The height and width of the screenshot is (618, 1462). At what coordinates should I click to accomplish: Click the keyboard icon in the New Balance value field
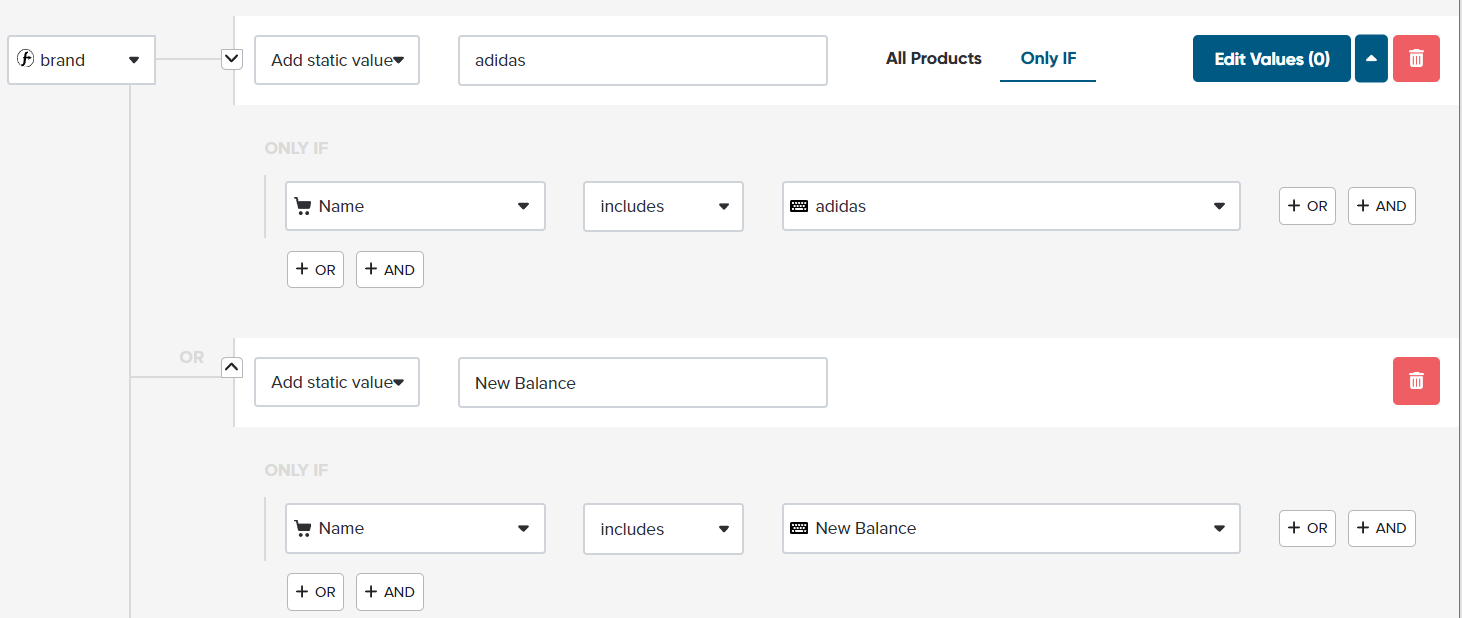coord(799,528)
